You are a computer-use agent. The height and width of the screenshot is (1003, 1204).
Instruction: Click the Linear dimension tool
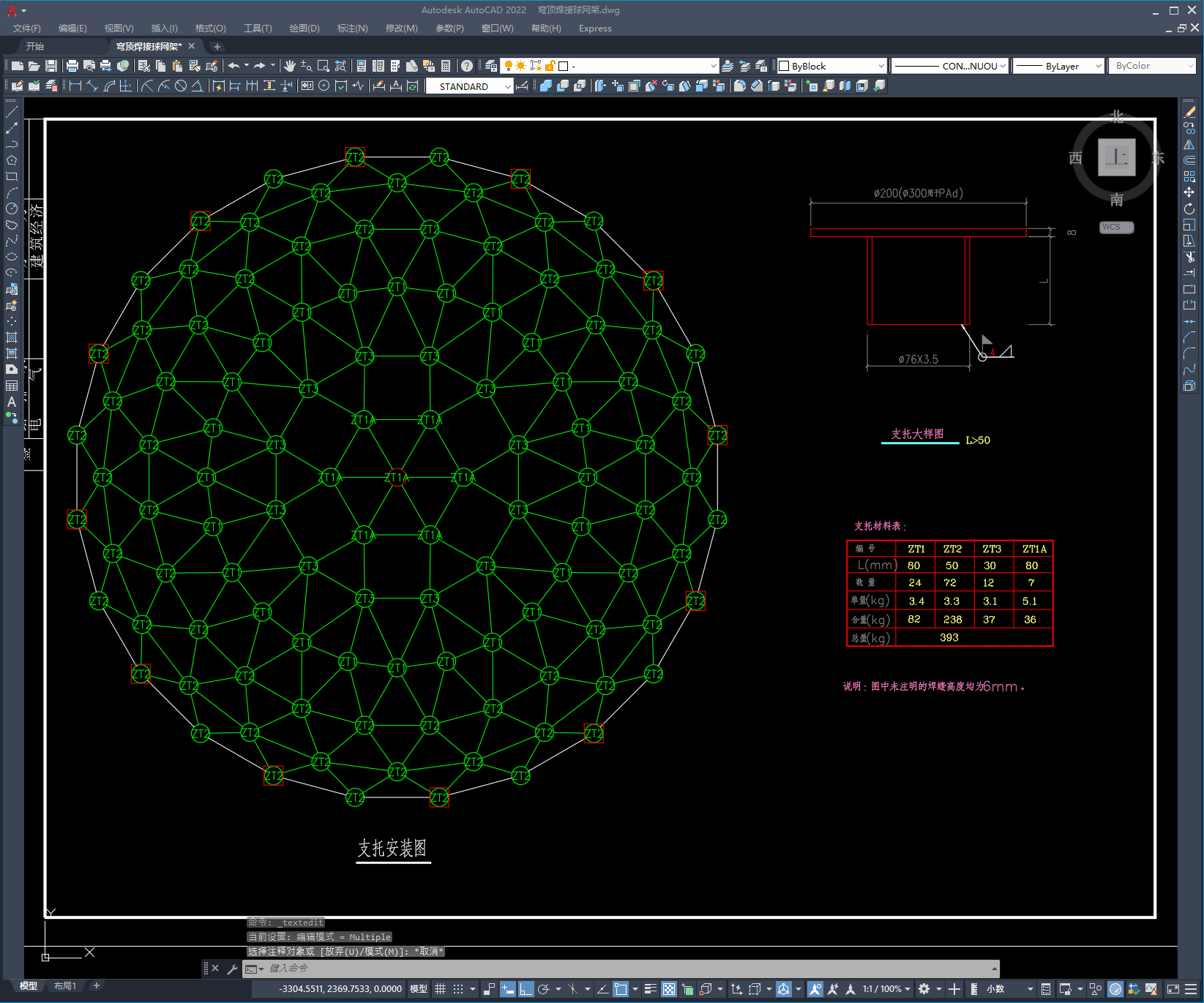tap(75, 86)
